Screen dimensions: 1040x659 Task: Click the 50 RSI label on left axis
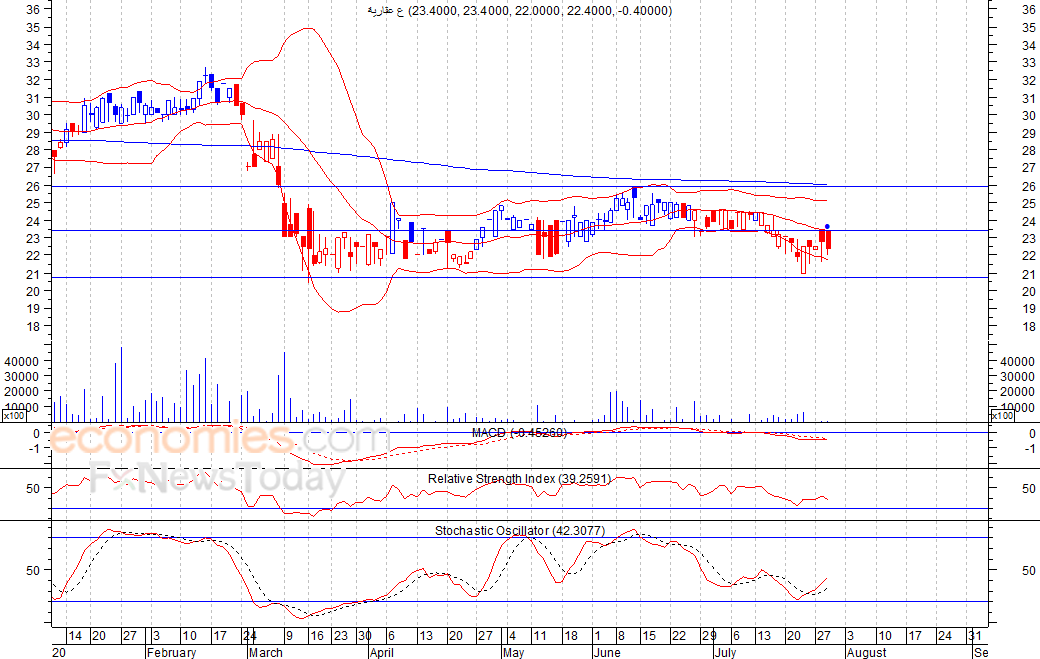click(32, 489)
